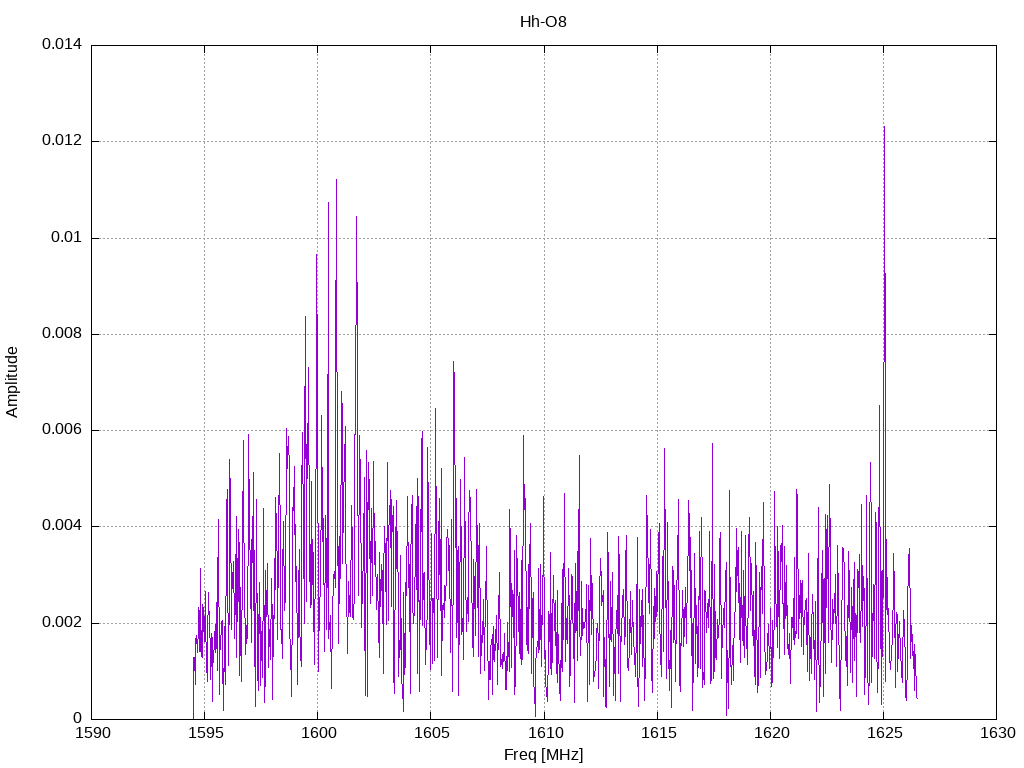1024x768 pixels.
Task: Click the 0.004 y-axis tick label
Action: click(x=61, y=526)
